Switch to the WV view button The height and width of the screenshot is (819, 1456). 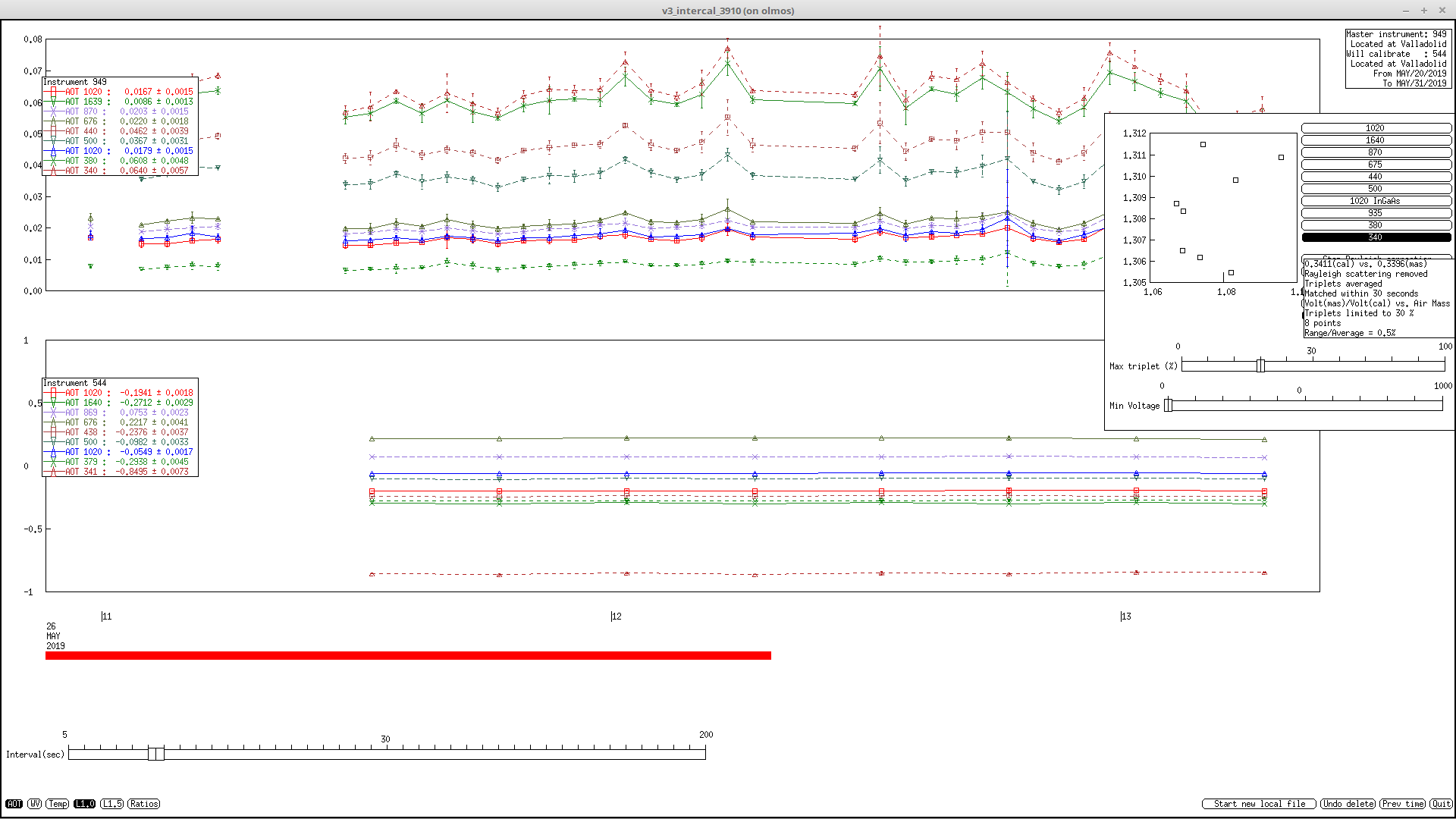[x=35, y=804]
